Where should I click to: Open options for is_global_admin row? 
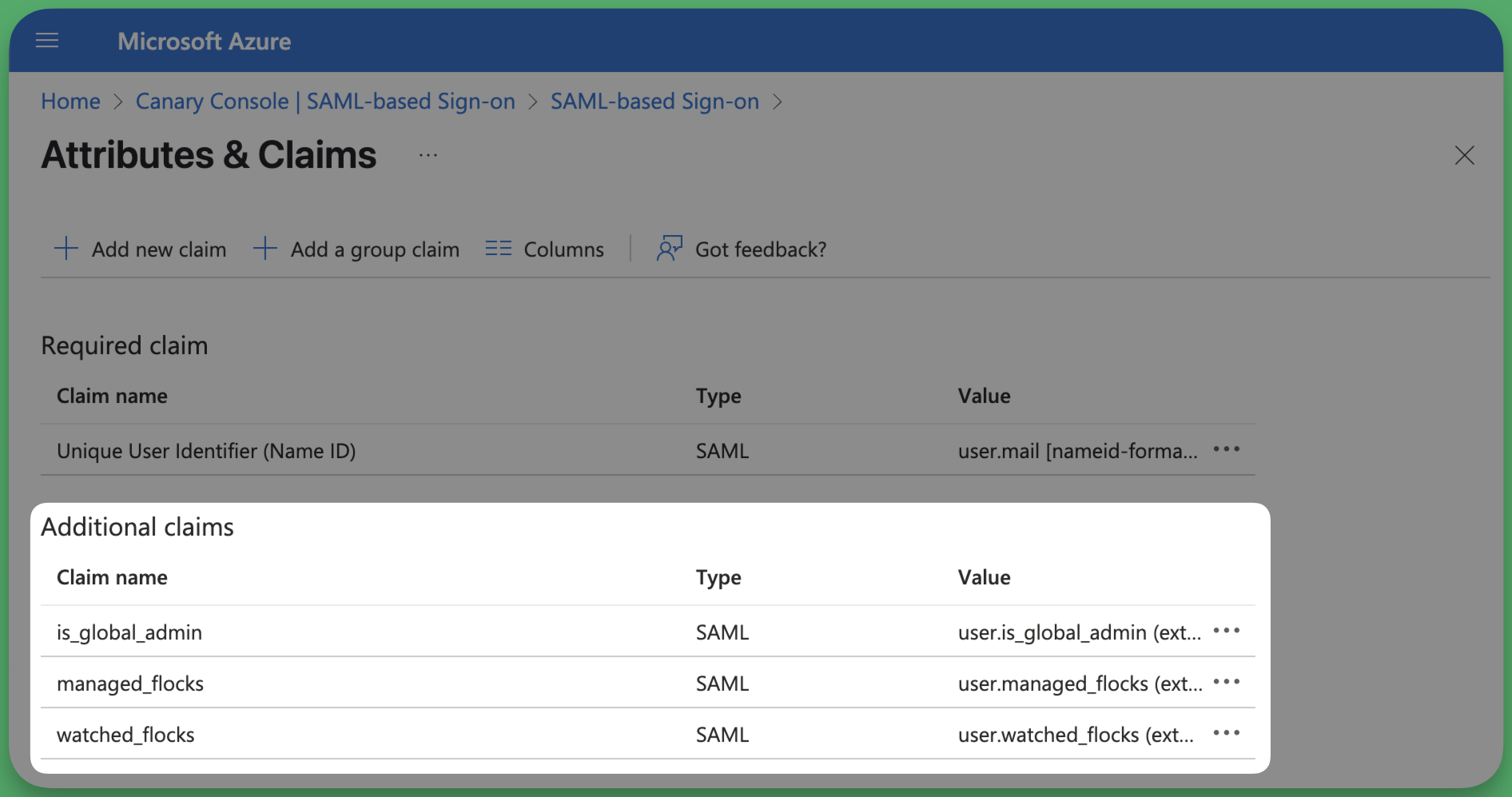point(1227,631)
